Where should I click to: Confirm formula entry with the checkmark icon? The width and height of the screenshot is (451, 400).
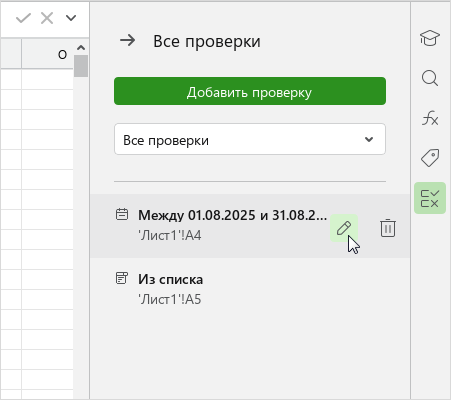tap(23, 18)
